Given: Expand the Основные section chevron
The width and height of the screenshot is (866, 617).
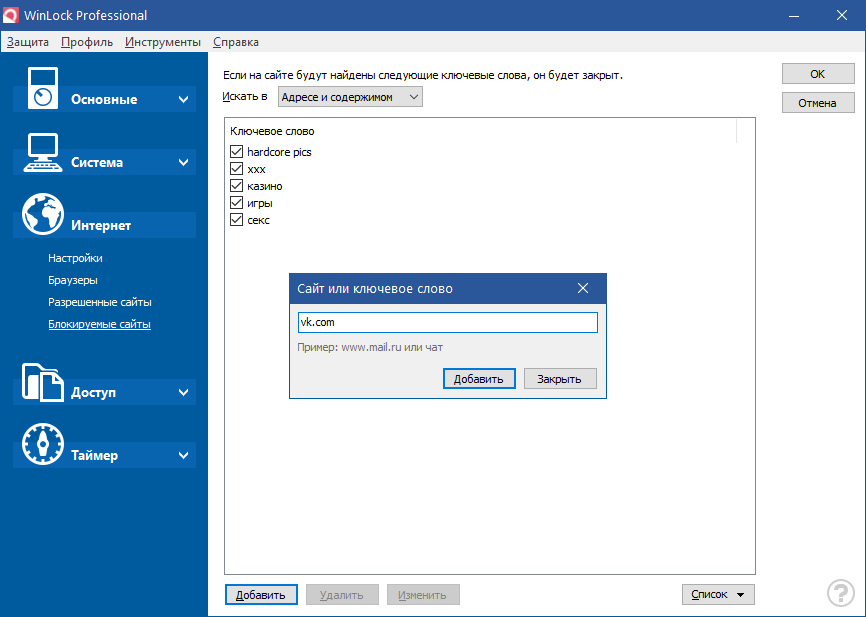Looking at the screenshot, I should coord(183,100).
